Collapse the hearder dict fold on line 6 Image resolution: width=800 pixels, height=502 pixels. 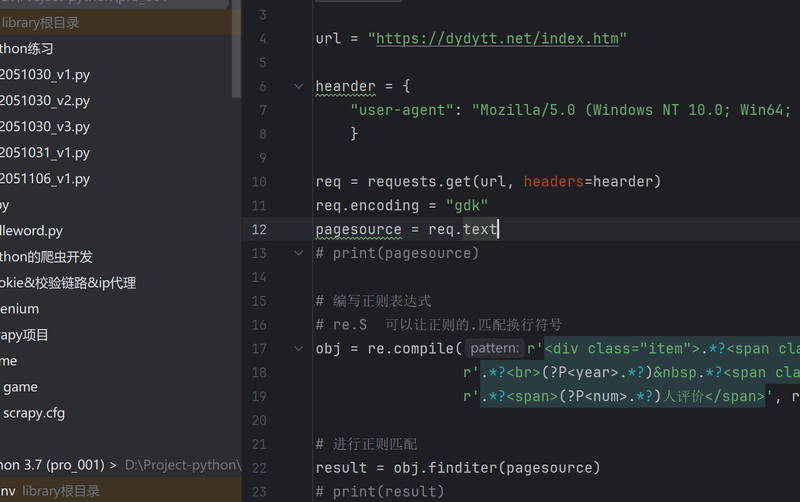[298, 86]
